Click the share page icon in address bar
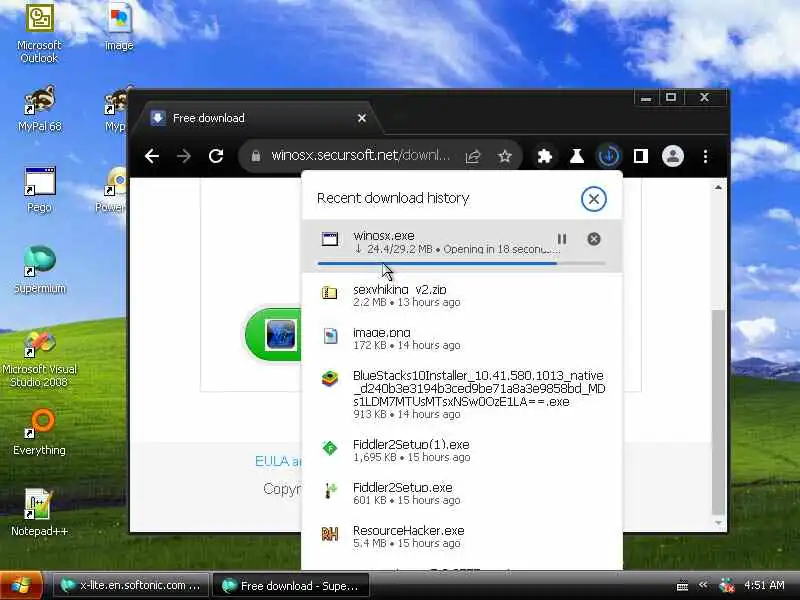 point(473,156)
